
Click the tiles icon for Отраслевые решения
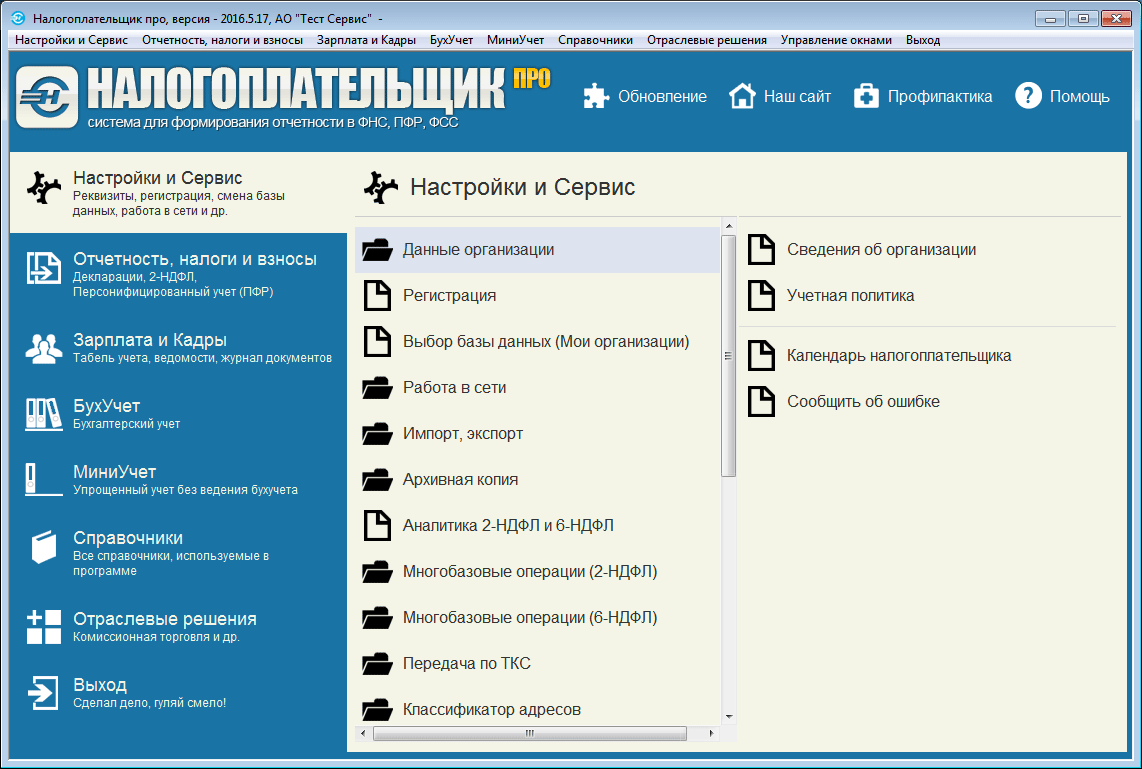(44, 627)
